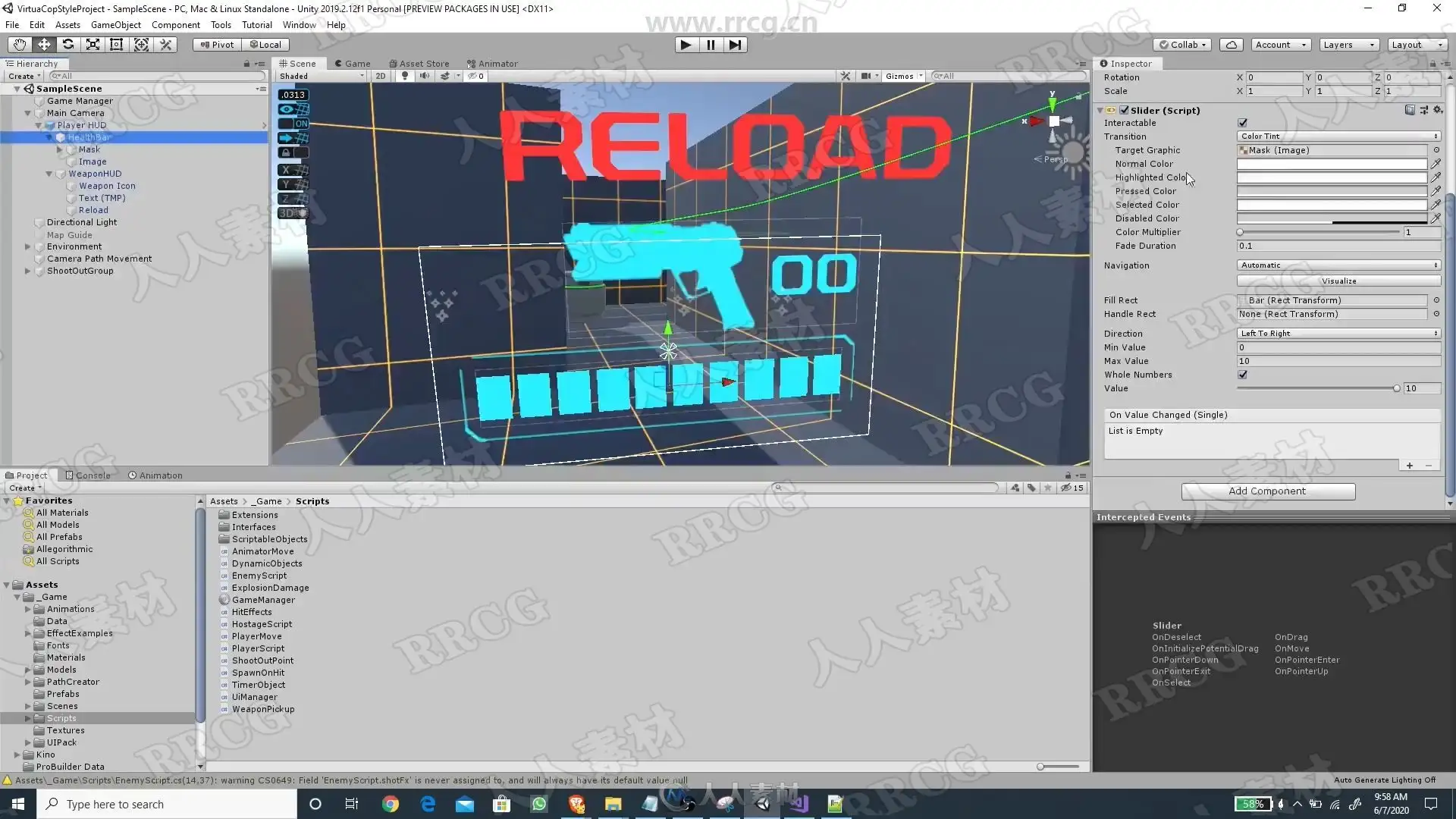Click the Normal Color swatch
The height and width of the screenshot is (819, 1456).
(1332, 164)
